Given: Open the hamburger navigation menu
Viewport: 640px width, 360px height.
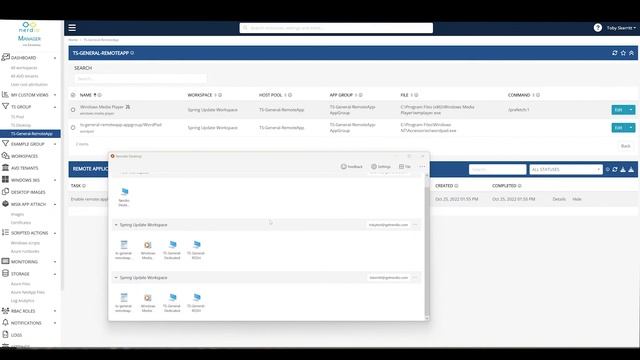Looking at the screenshot, I should [x=72, y=27].
